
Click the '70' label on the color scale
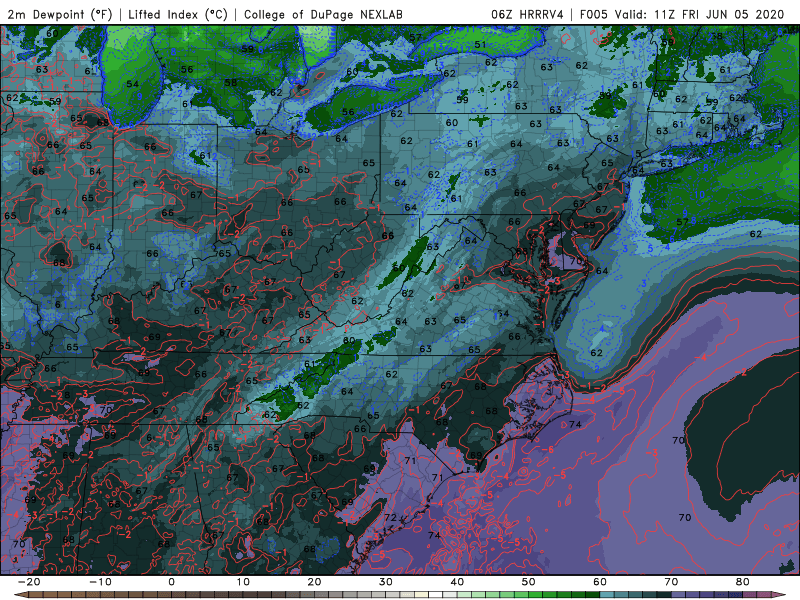point(671,582)
